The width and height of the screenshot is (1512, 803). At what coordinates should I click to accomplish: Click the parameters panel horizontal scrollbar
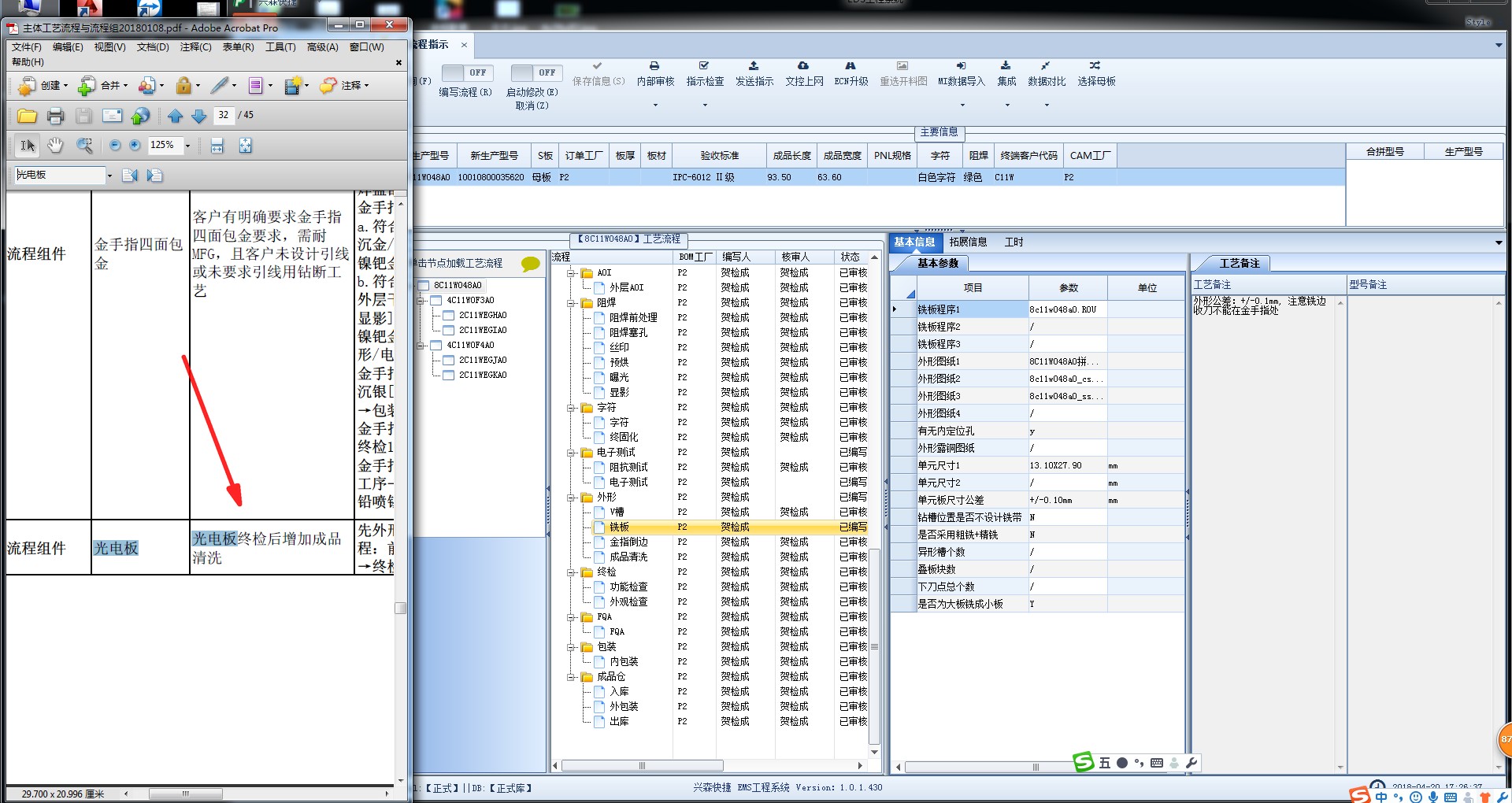pyautogui.click(x=1036, y=767)
